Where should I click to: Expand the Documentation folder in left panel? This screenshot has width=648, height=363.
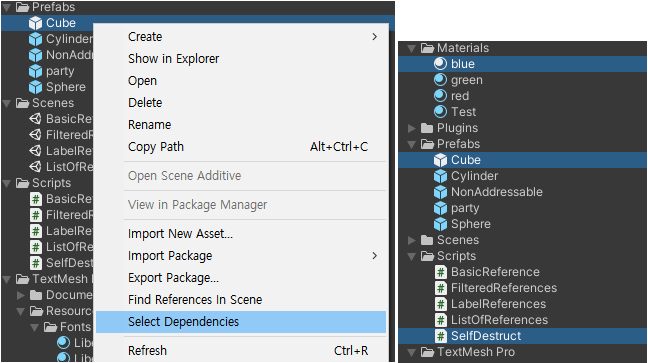pos(21,295)
